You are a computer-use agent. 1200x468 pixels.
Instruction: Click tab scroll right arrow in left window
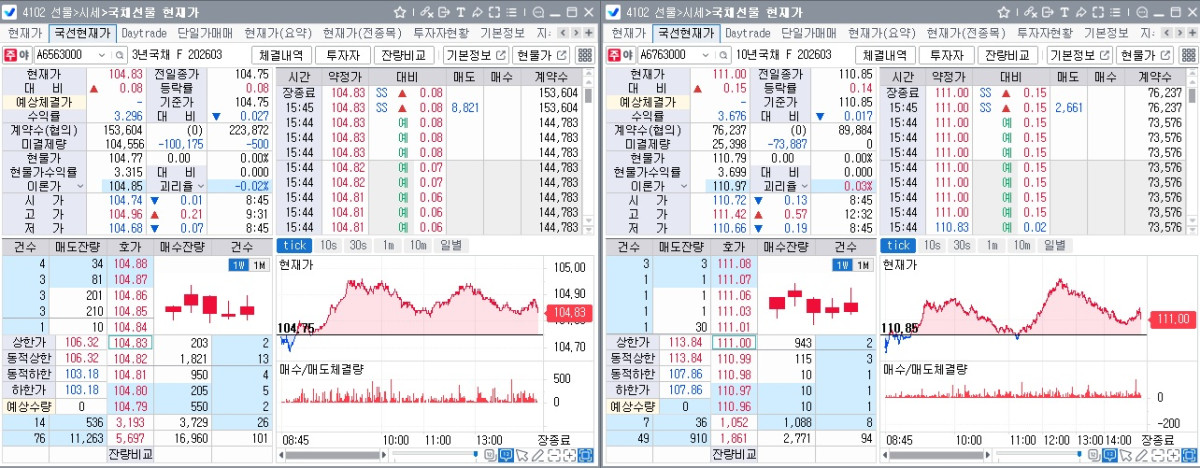pos(575,33)
